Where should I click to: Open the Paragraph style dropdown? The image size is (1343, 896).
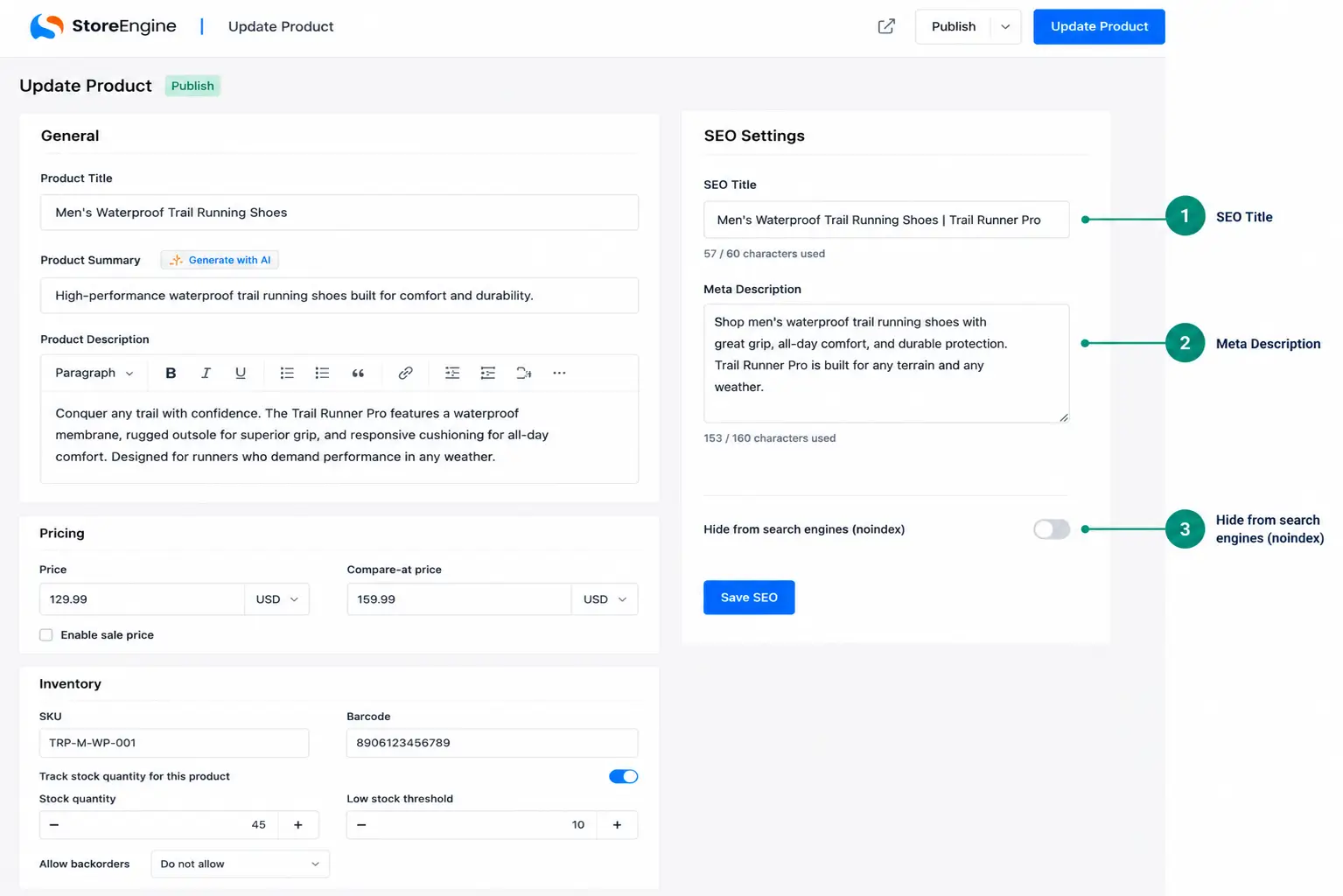94,373
